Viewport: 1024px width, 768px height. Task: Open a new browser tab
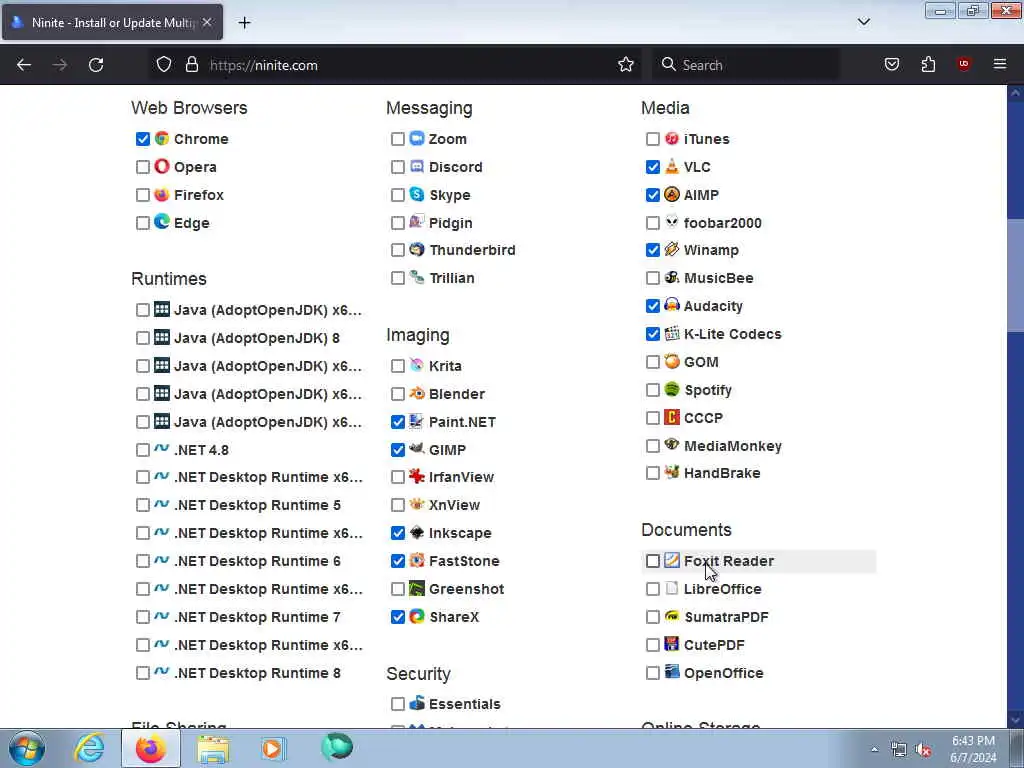(244, 22)
